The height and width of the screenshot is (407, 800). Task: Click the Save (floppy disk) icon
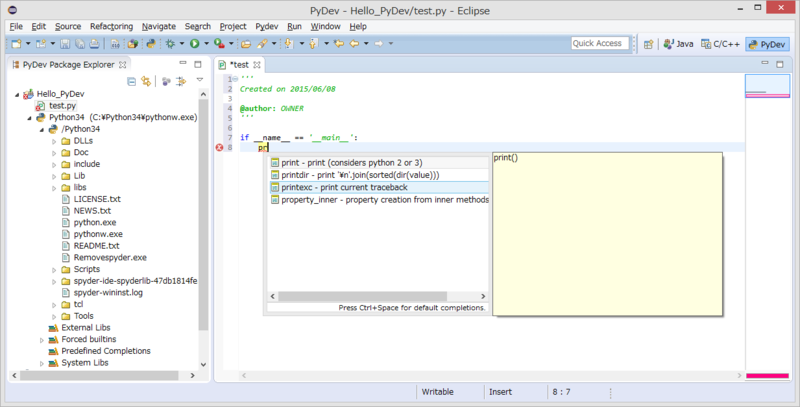[65, 44]
